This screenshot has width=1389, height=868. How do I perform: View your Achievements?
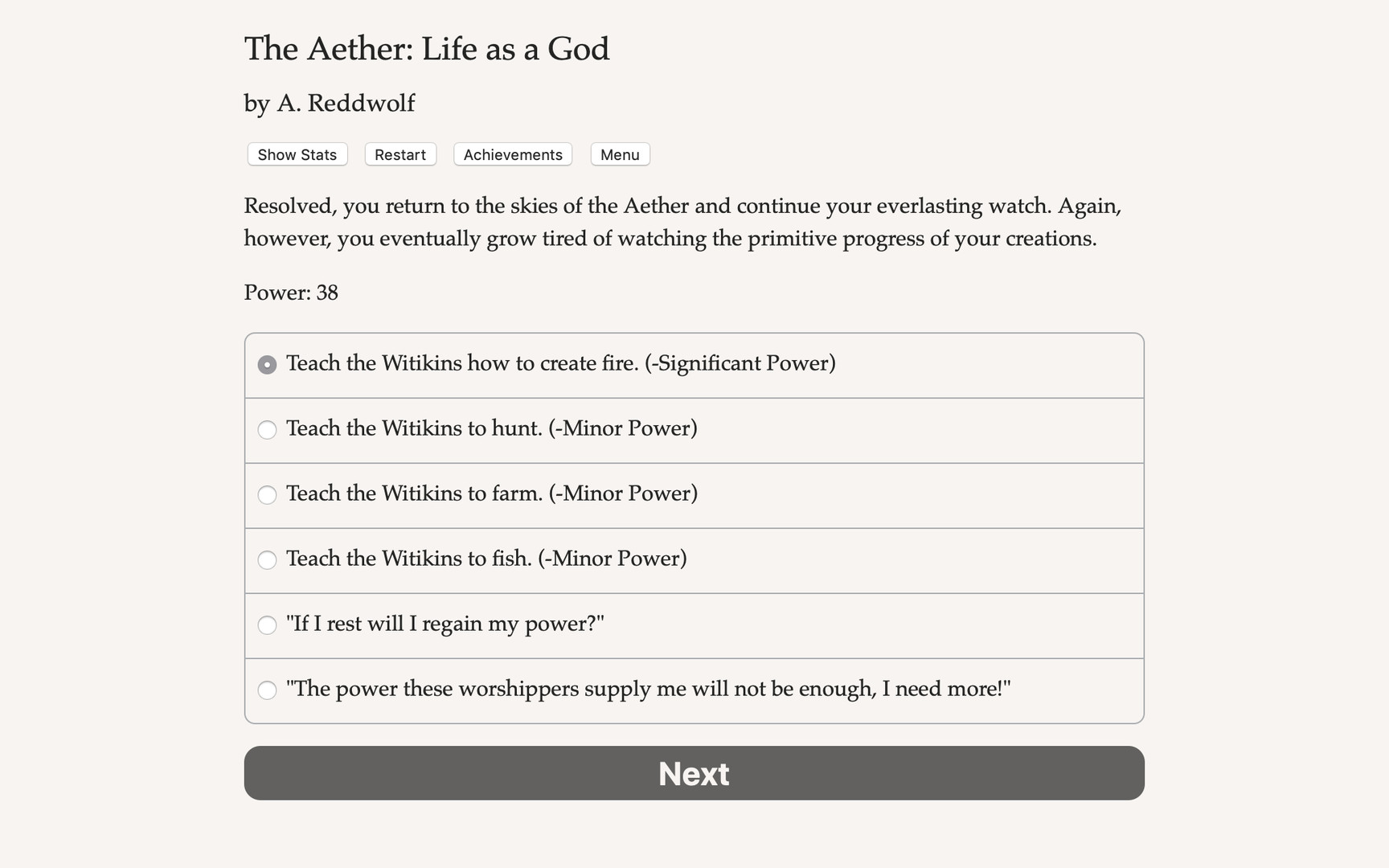click(x=512, y=154)
